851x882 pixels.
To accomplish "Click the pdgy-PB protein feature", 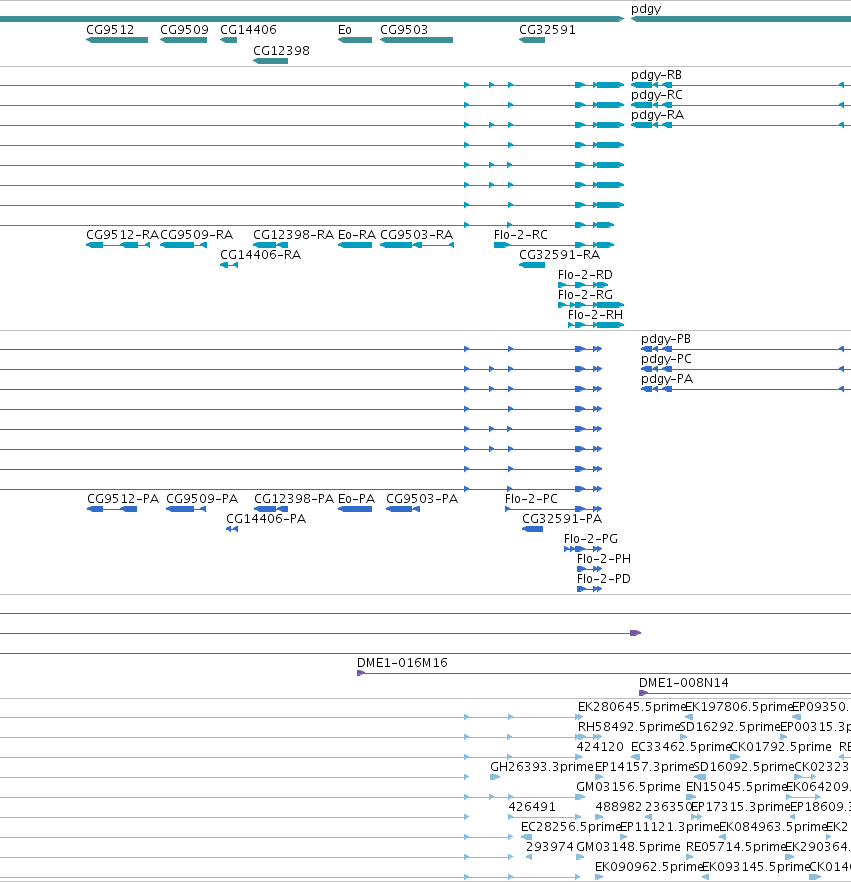I will 746,349.
